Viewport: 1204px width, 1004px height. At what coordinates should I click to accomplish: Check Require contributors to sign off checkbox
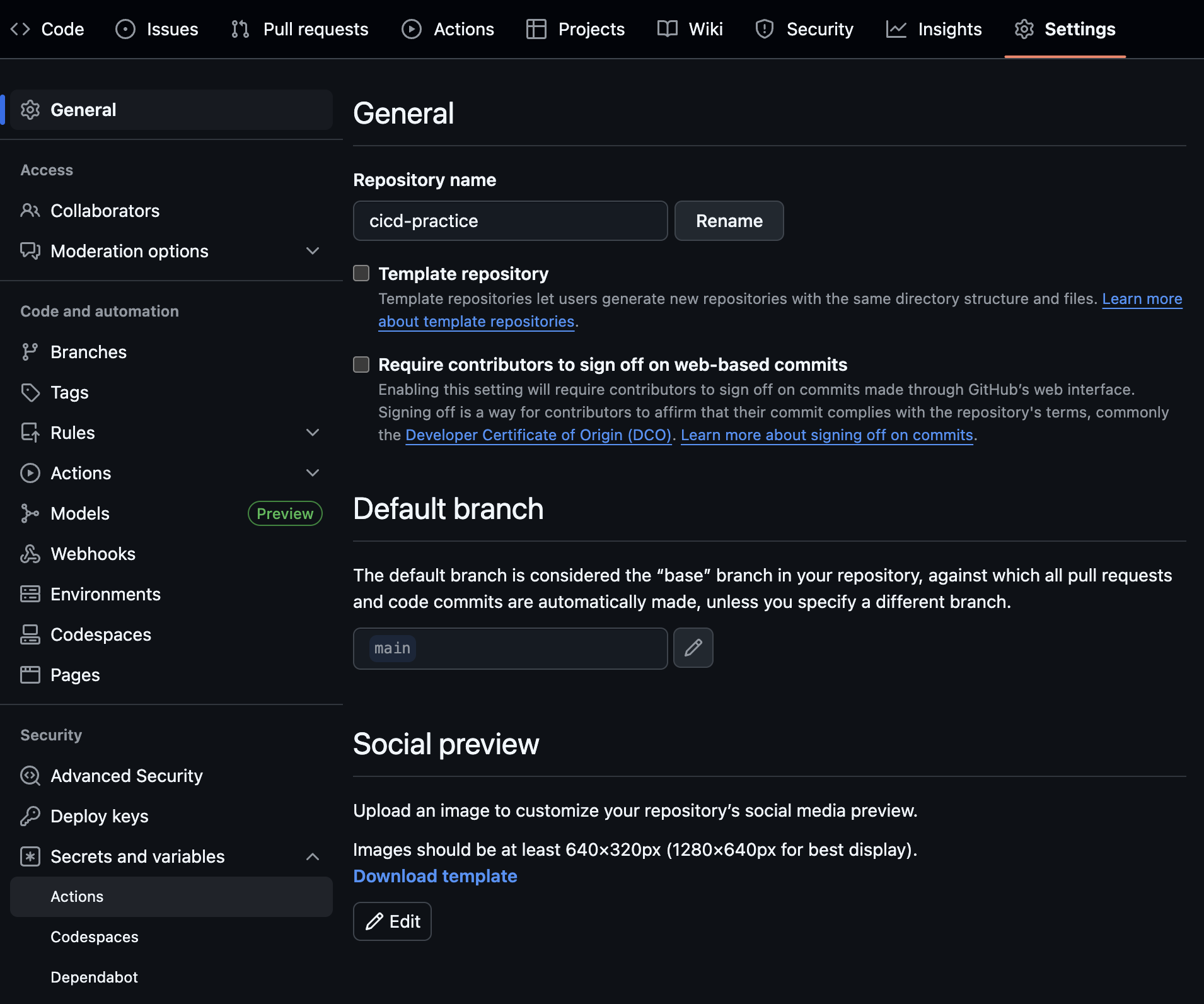coord(361,365)
